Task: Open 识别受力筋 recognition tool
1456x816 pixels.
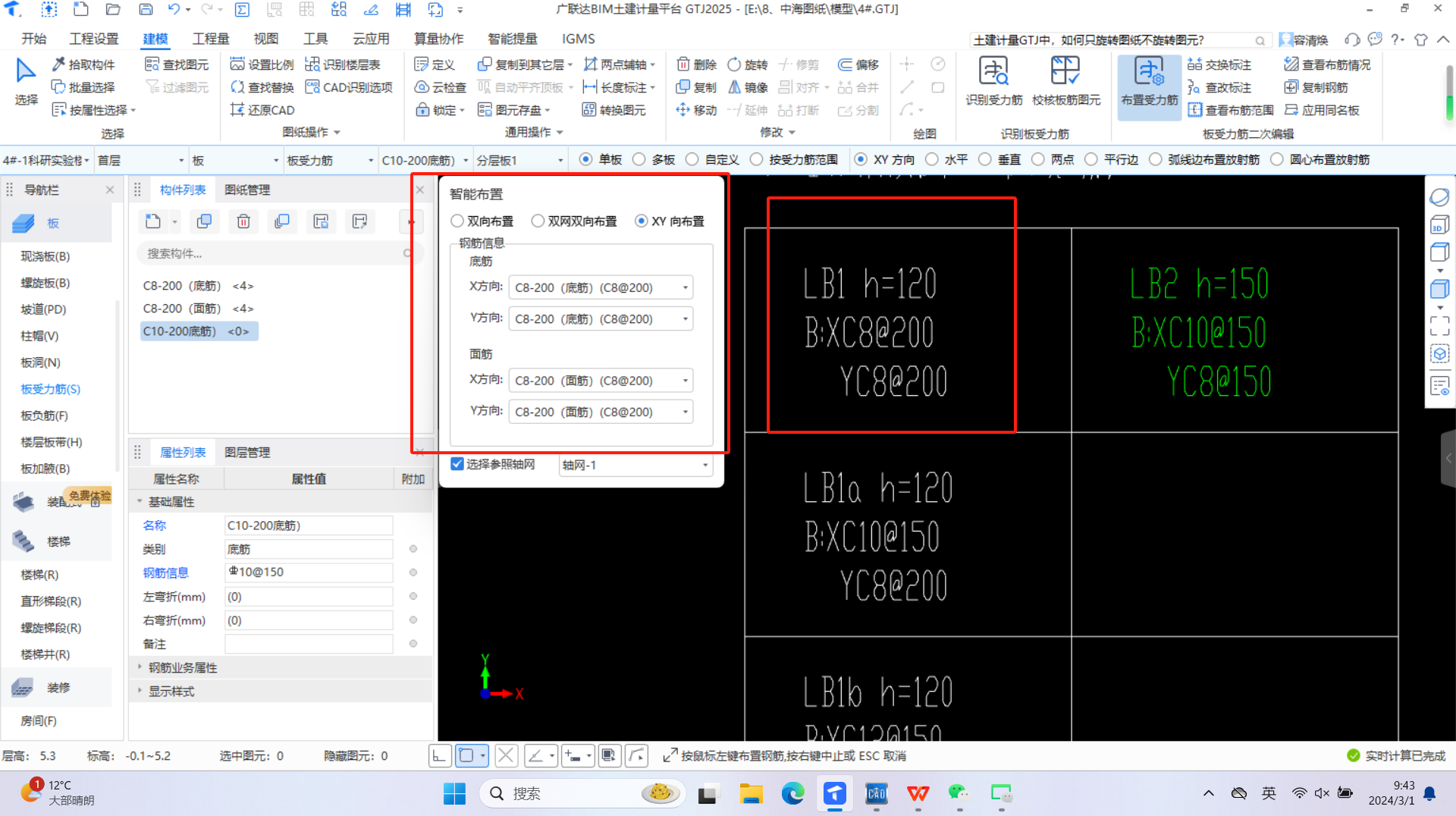Action: [993, 82]
